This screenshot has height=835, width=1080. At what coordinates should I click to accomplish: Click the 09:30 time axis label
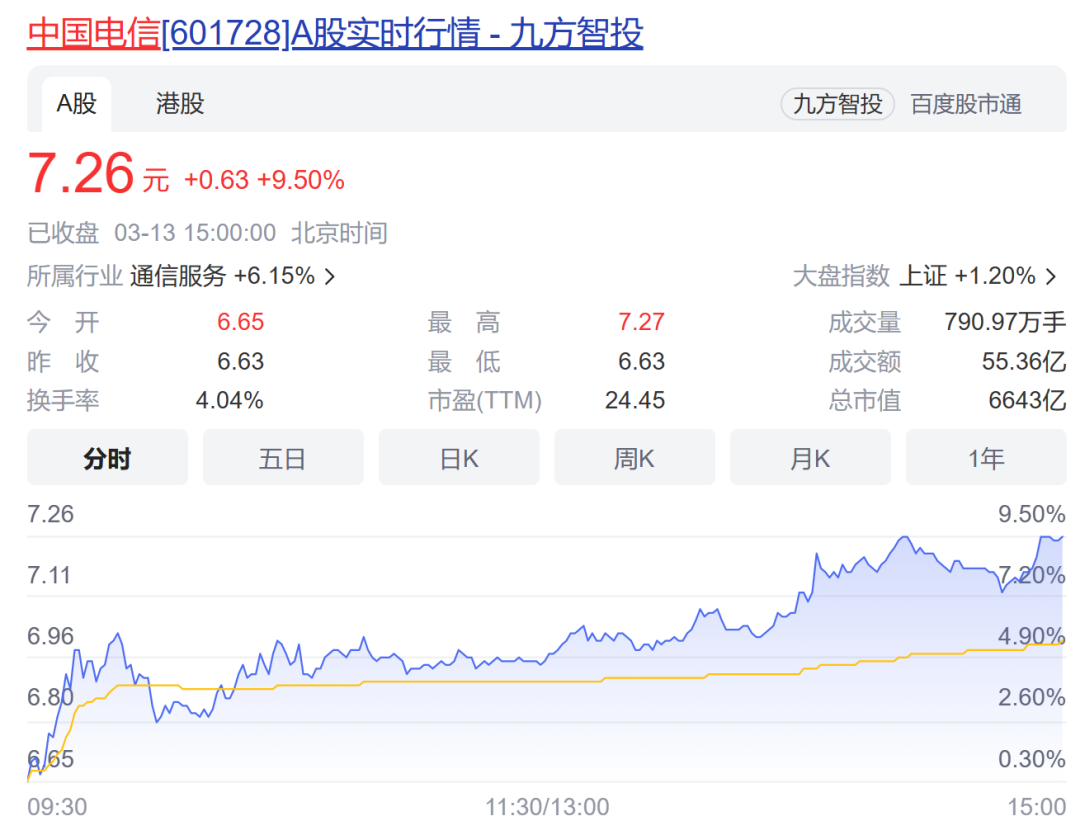[57, 807]
